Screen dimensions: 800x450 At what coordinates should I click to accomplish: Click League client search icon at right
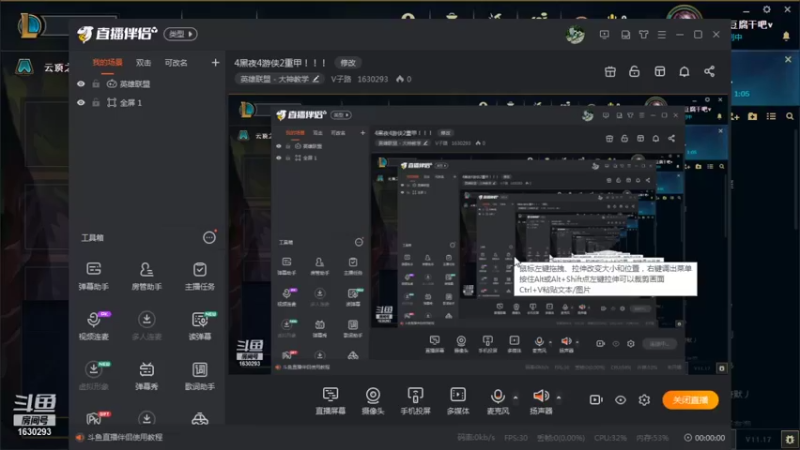point(790,116)
